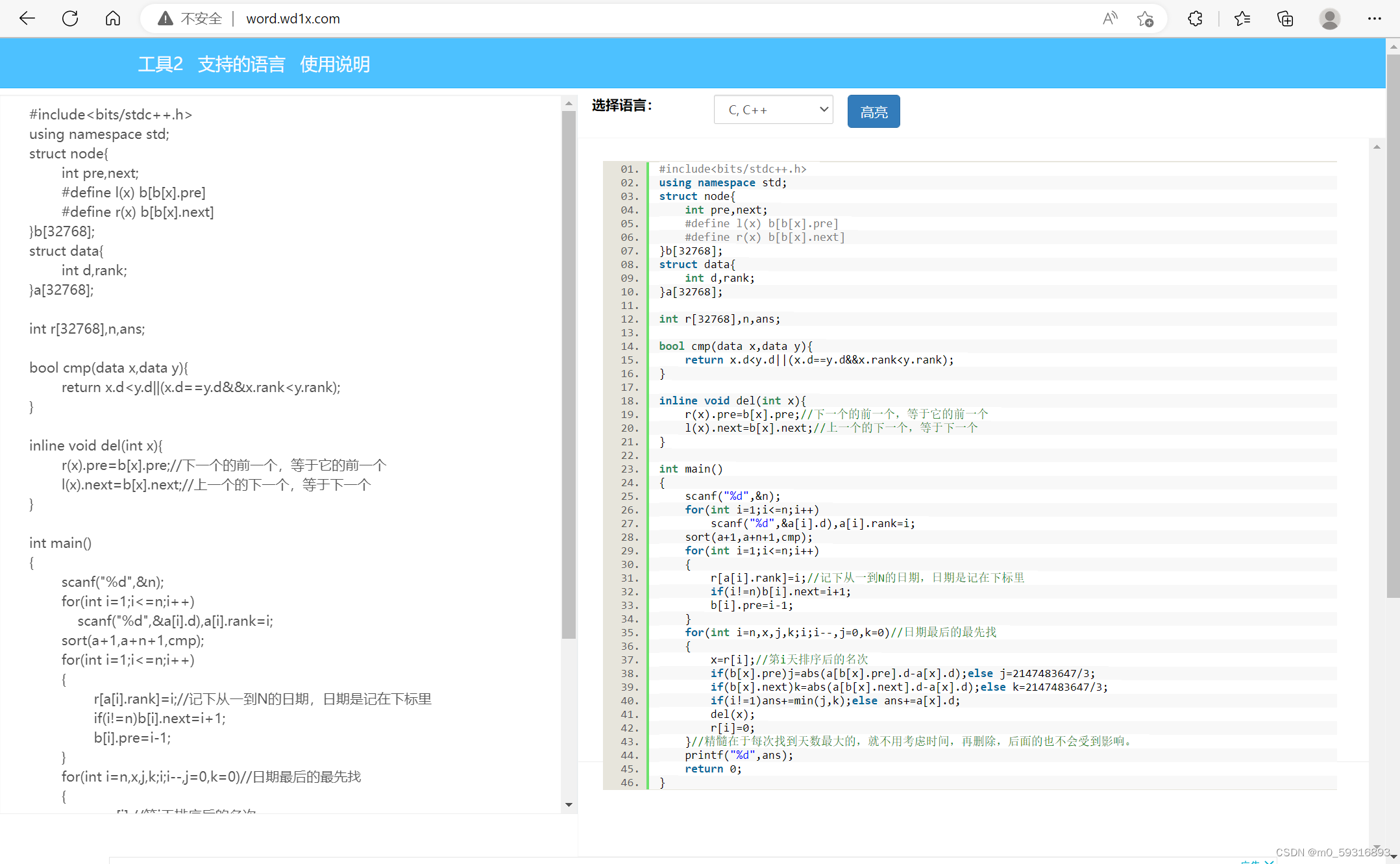
Task: Open the 支持的语言 menu item
Action: pos(241,64)
